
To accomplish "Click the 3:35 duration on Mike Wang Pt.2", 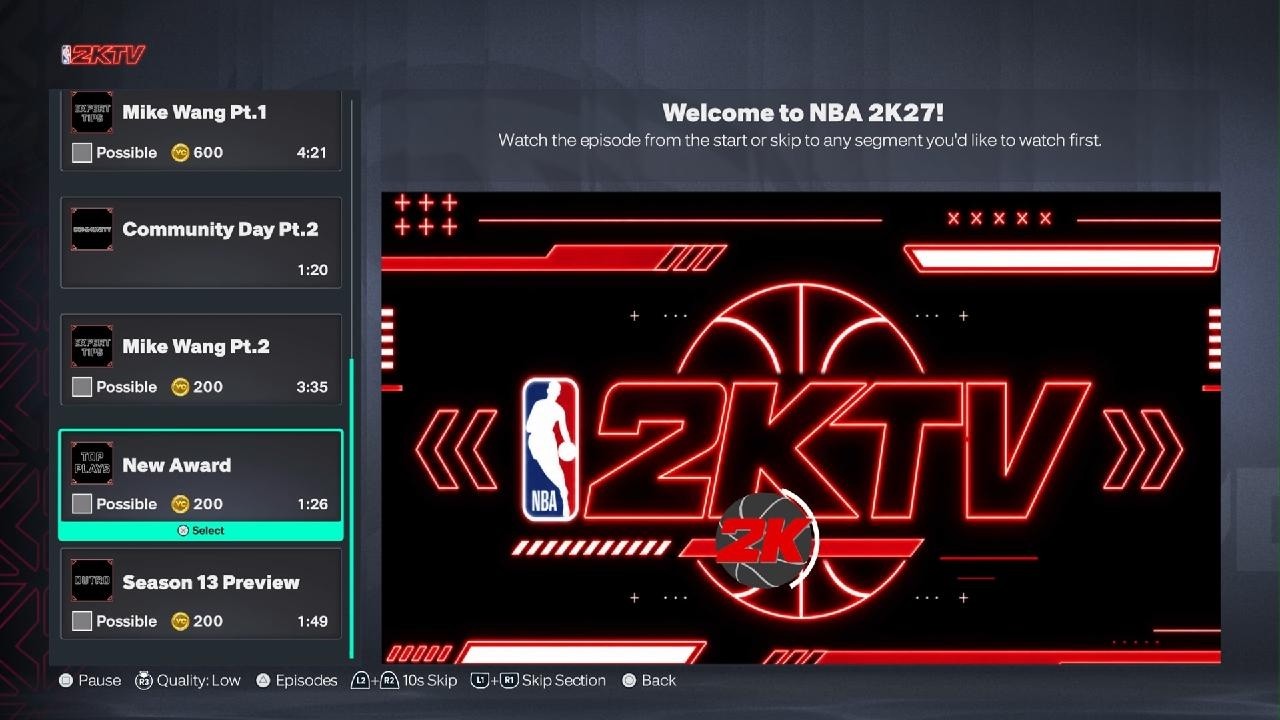I will click(x=312, y=387).
